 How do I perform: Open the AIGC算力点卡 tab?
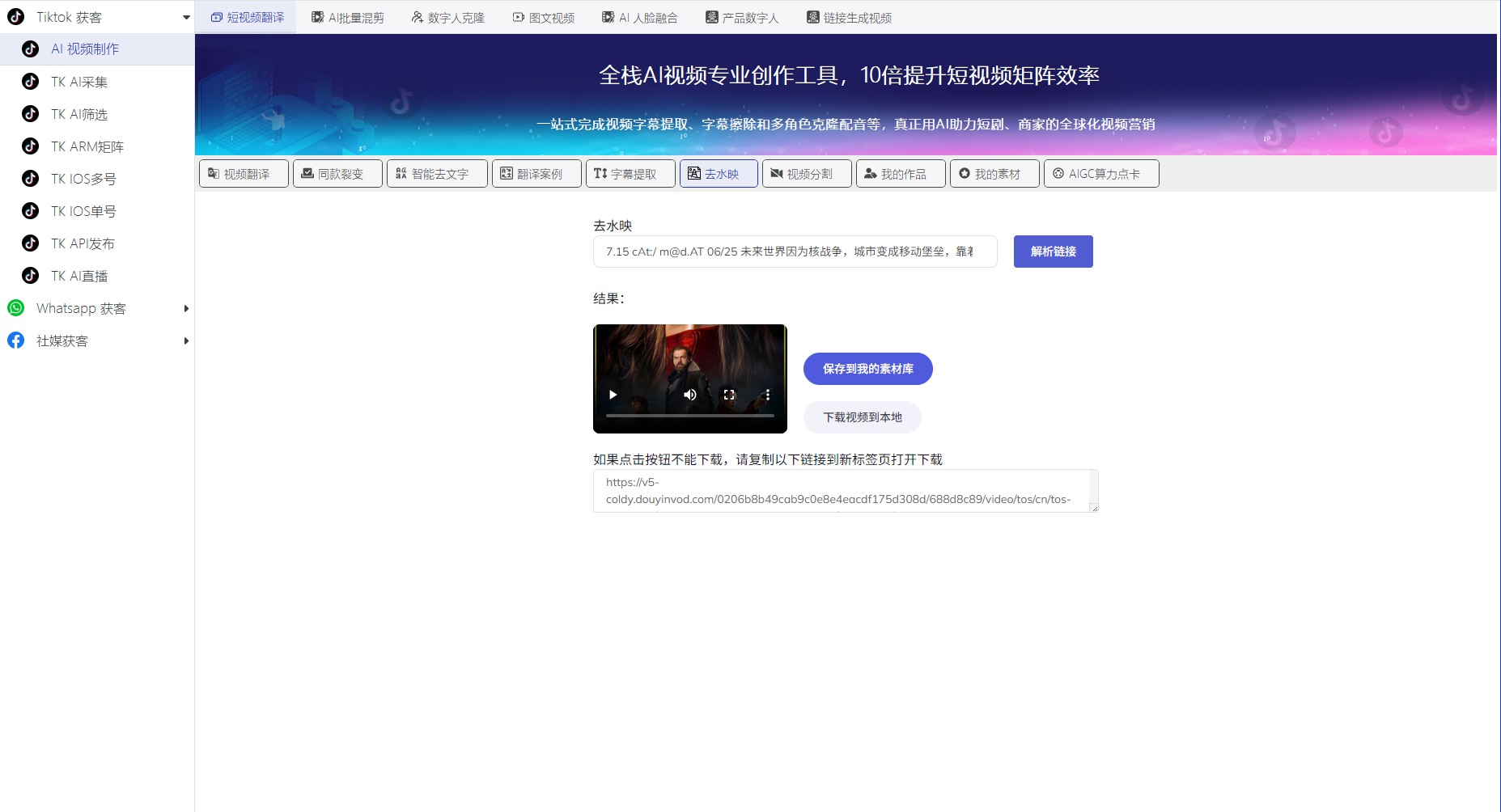coord(1101,173)
